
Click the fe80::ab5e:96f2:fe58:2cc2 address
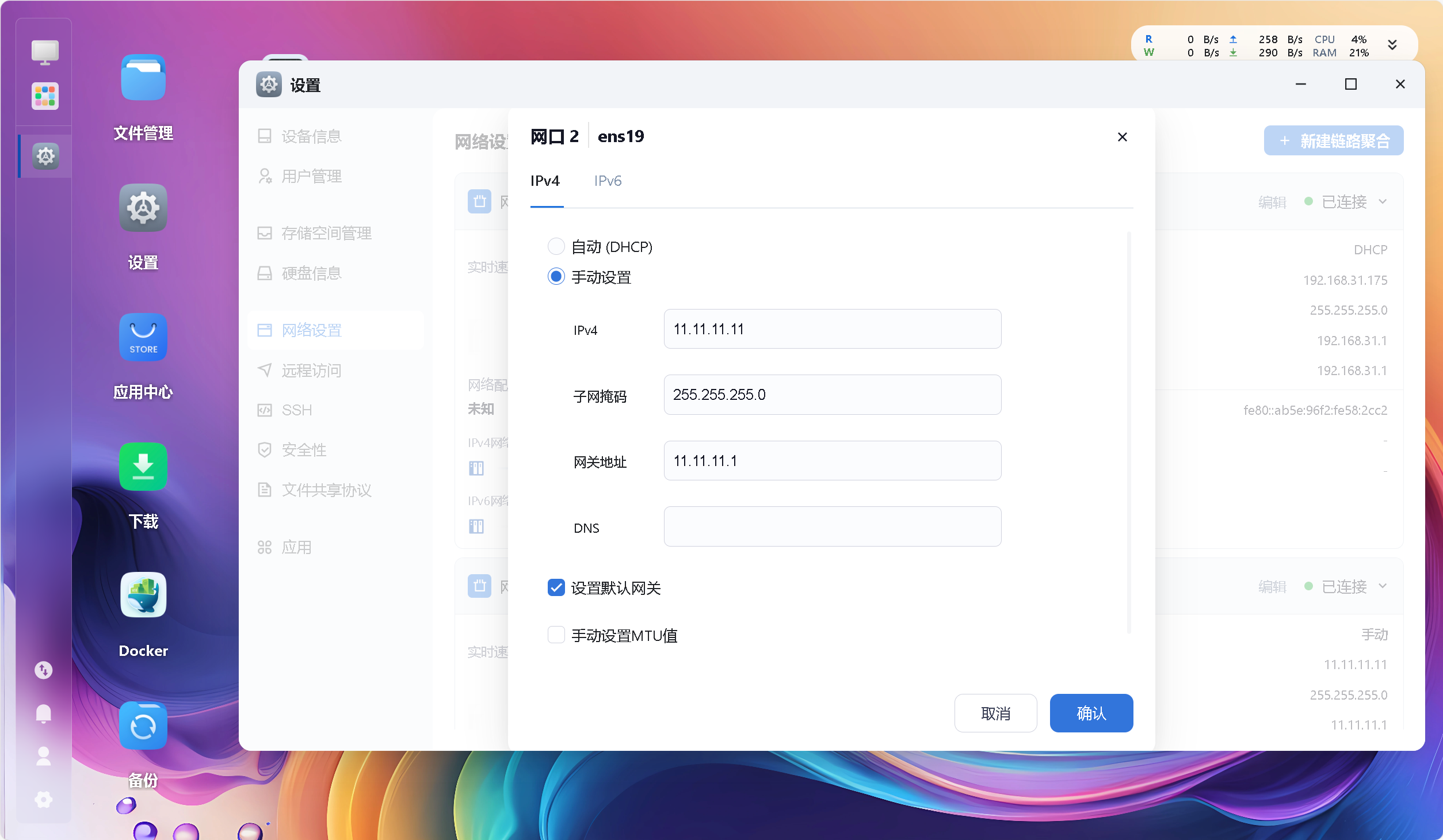1315,410
